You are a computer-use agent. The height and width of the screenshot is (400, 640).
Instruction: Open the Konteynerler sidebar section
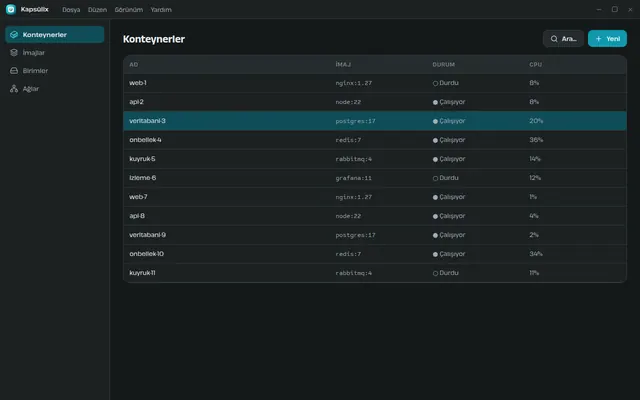(55, 35)
